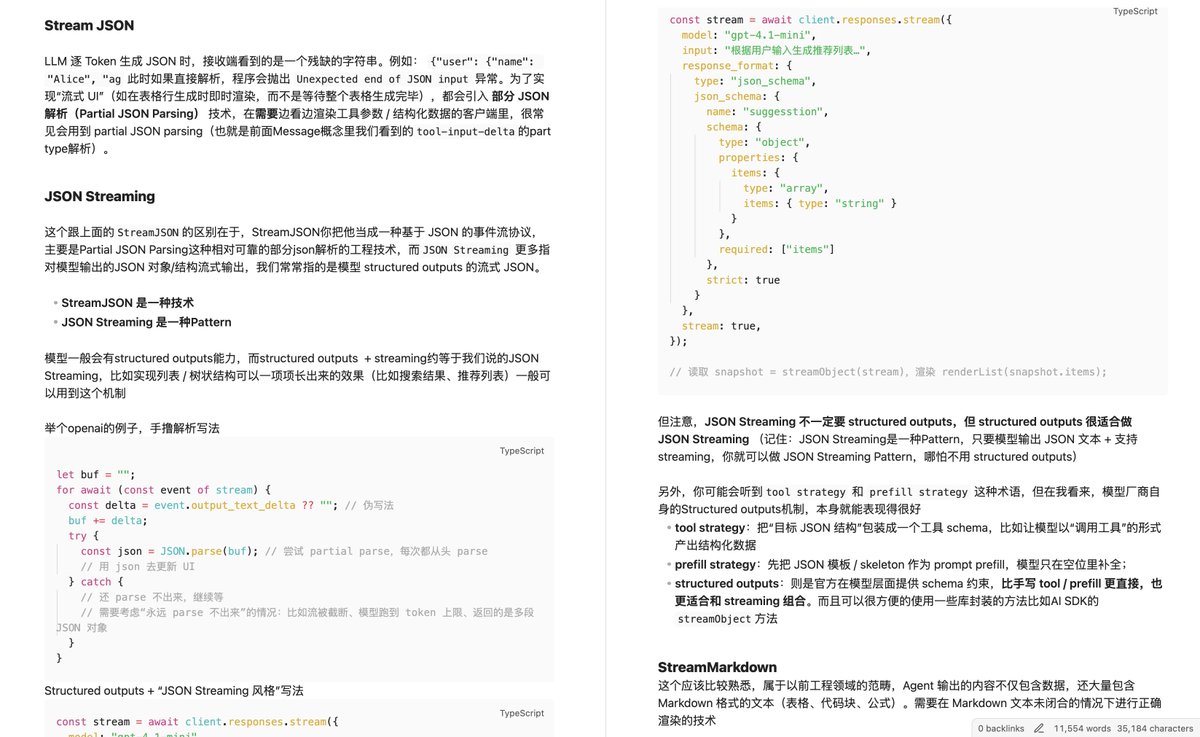Click the pencil edit-mode icon in status bar
This screenshot has width=1200, height=737.
1040,729
